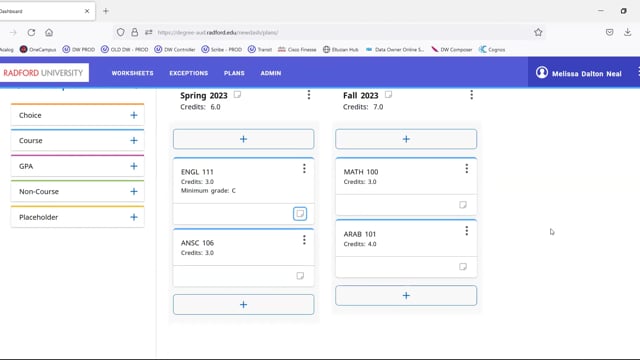Save page to Pocket
Viewport: 640px width, 360px height.
pos(609,32)
